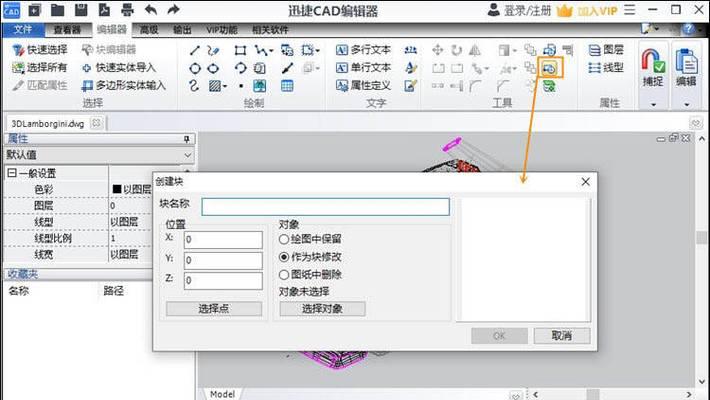Screen dimensions: 710x400
Task: Pin the 属性 panel with pushpin icon
Action: point(187,139)
